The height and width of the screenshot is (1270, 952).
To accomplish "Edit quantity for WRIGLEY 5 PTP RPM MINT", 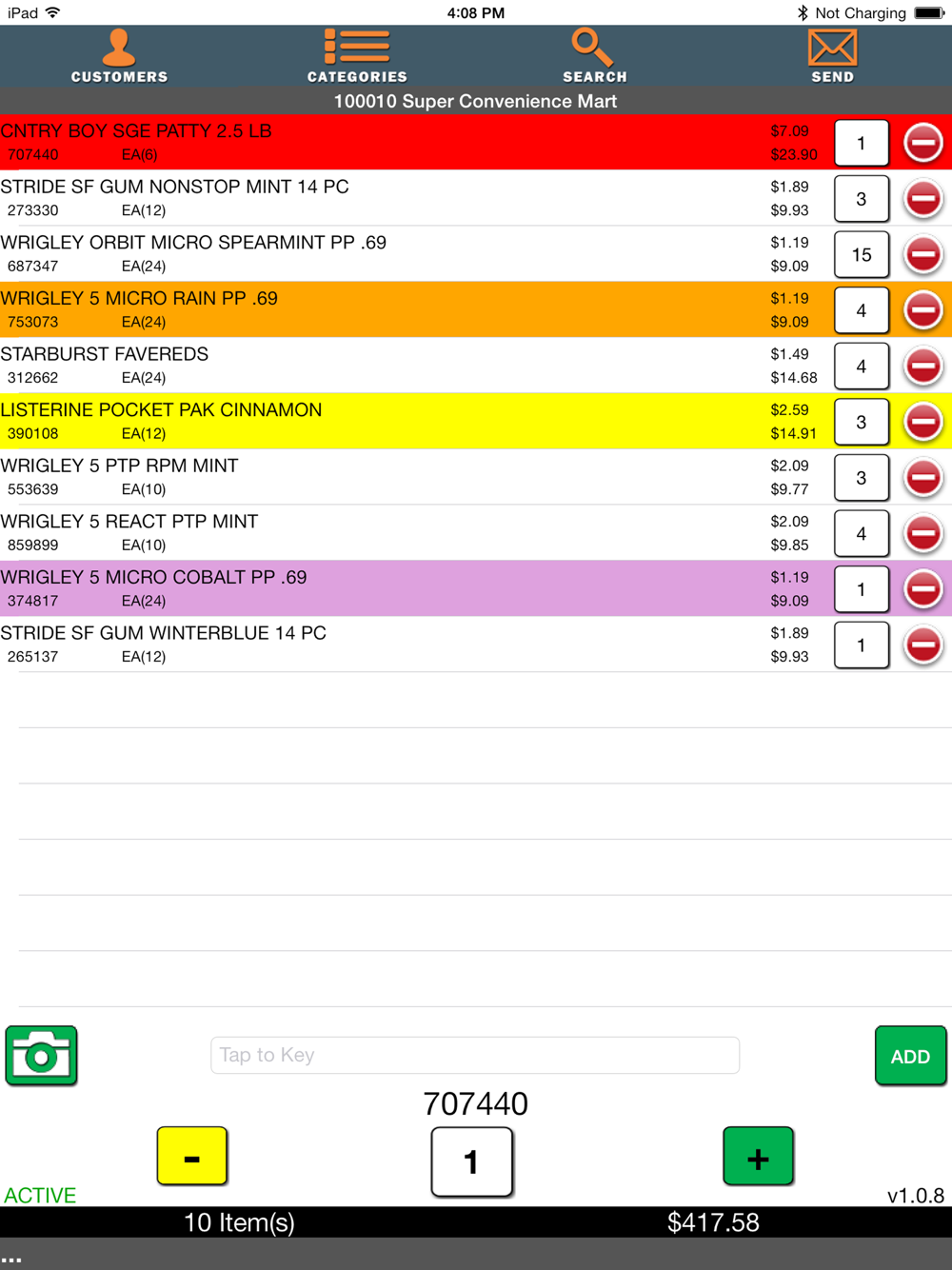I will [x=862, y=478].
